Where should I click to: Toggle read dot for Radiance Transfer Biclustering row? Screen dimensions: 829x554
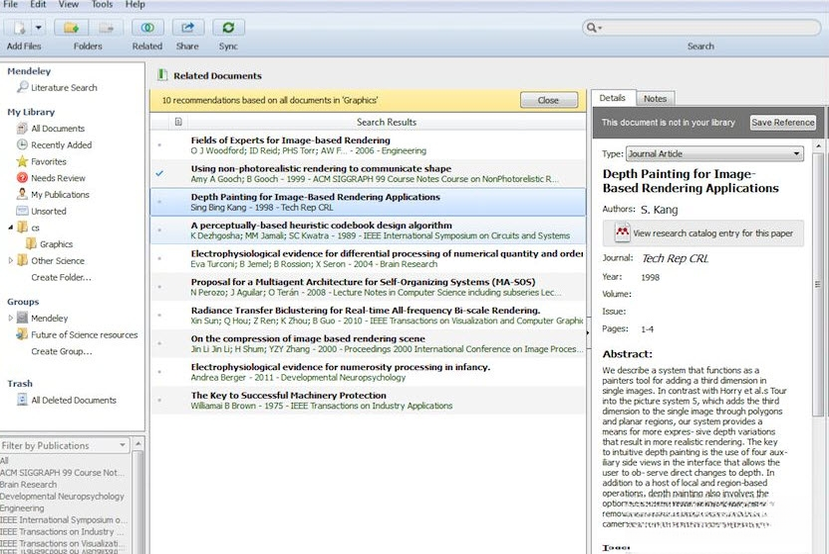click(160, 315)
